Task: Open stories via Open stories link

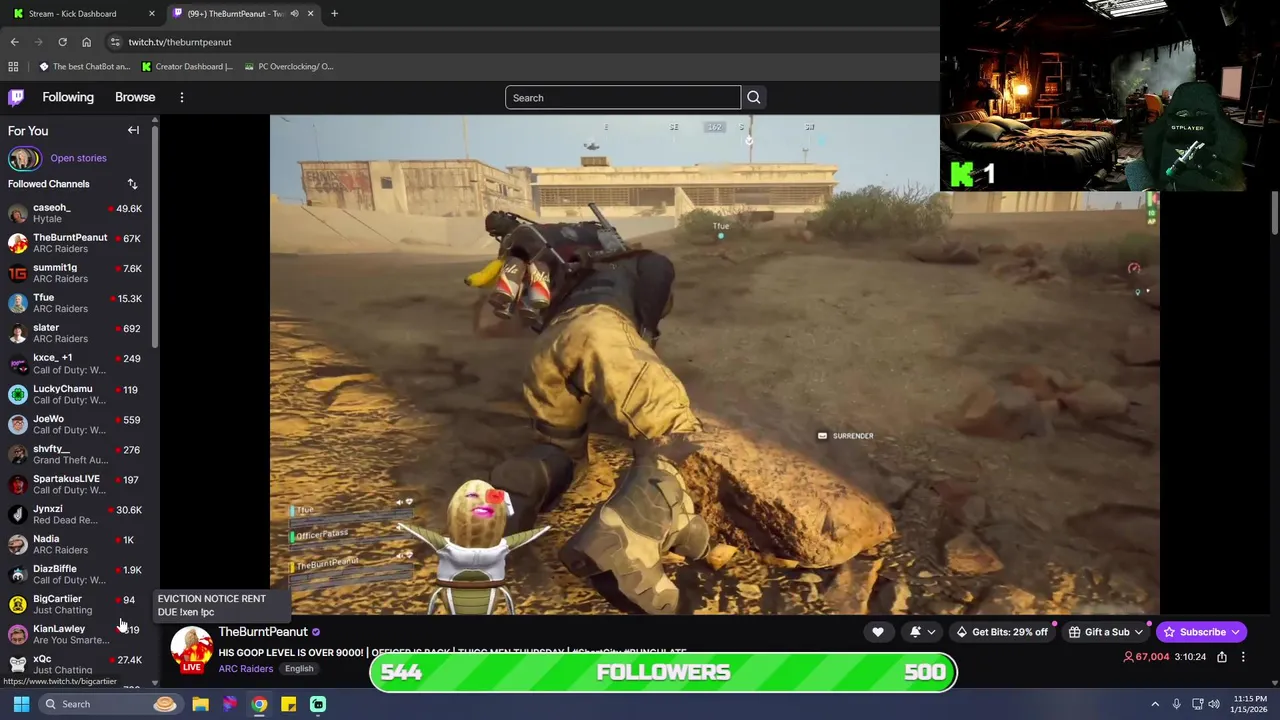Action: pyautogui.click(x=78, y=158)
